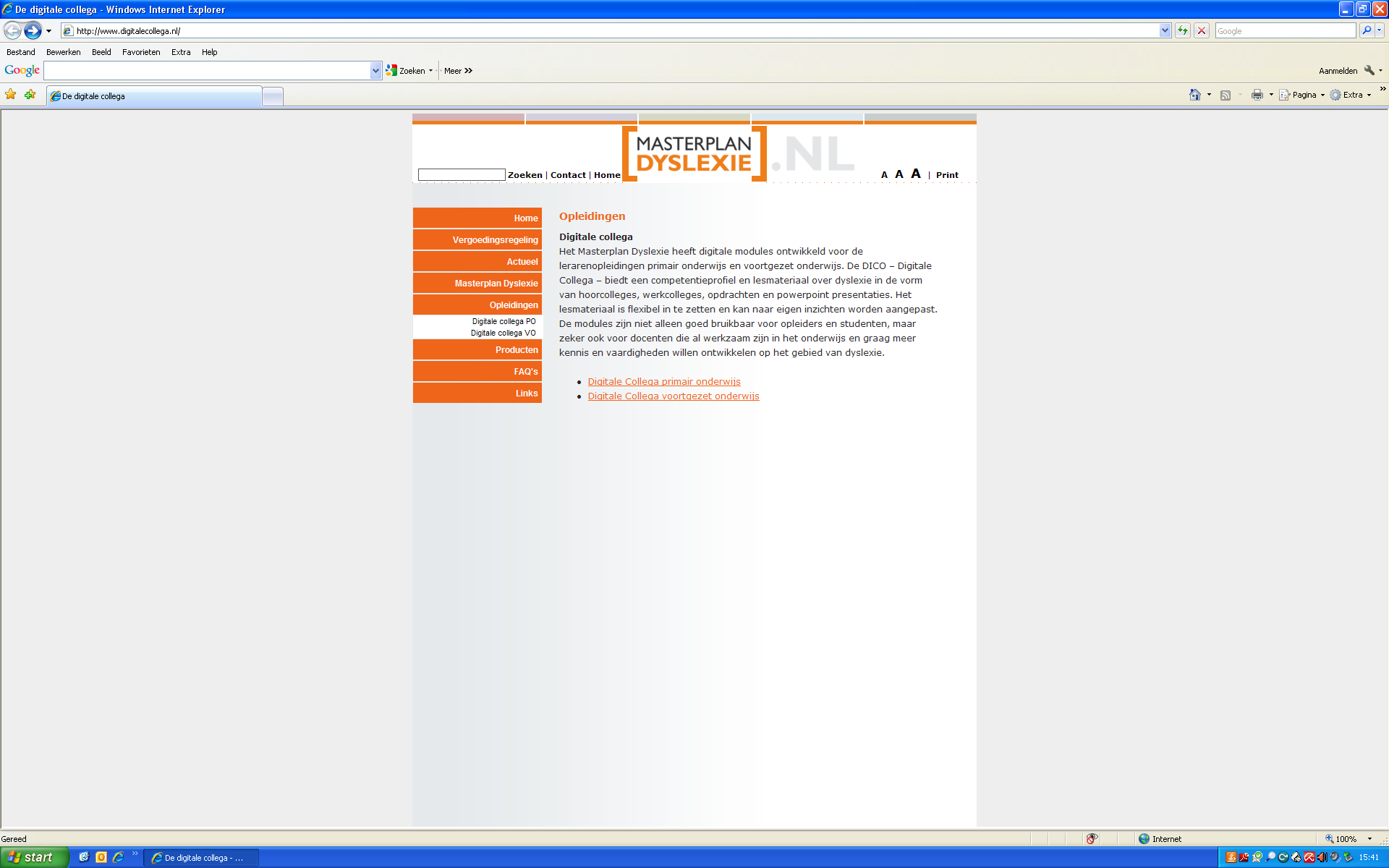Open FAQ's sidebar item
Screen dimensions: 1389x868
(x=477, y=371)
